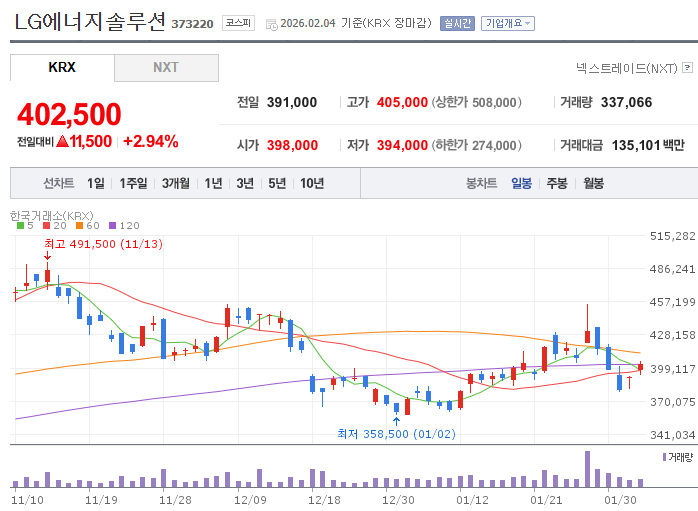
Task: Click the purple 120-day moving average swatch
Action: pos(112,226)
